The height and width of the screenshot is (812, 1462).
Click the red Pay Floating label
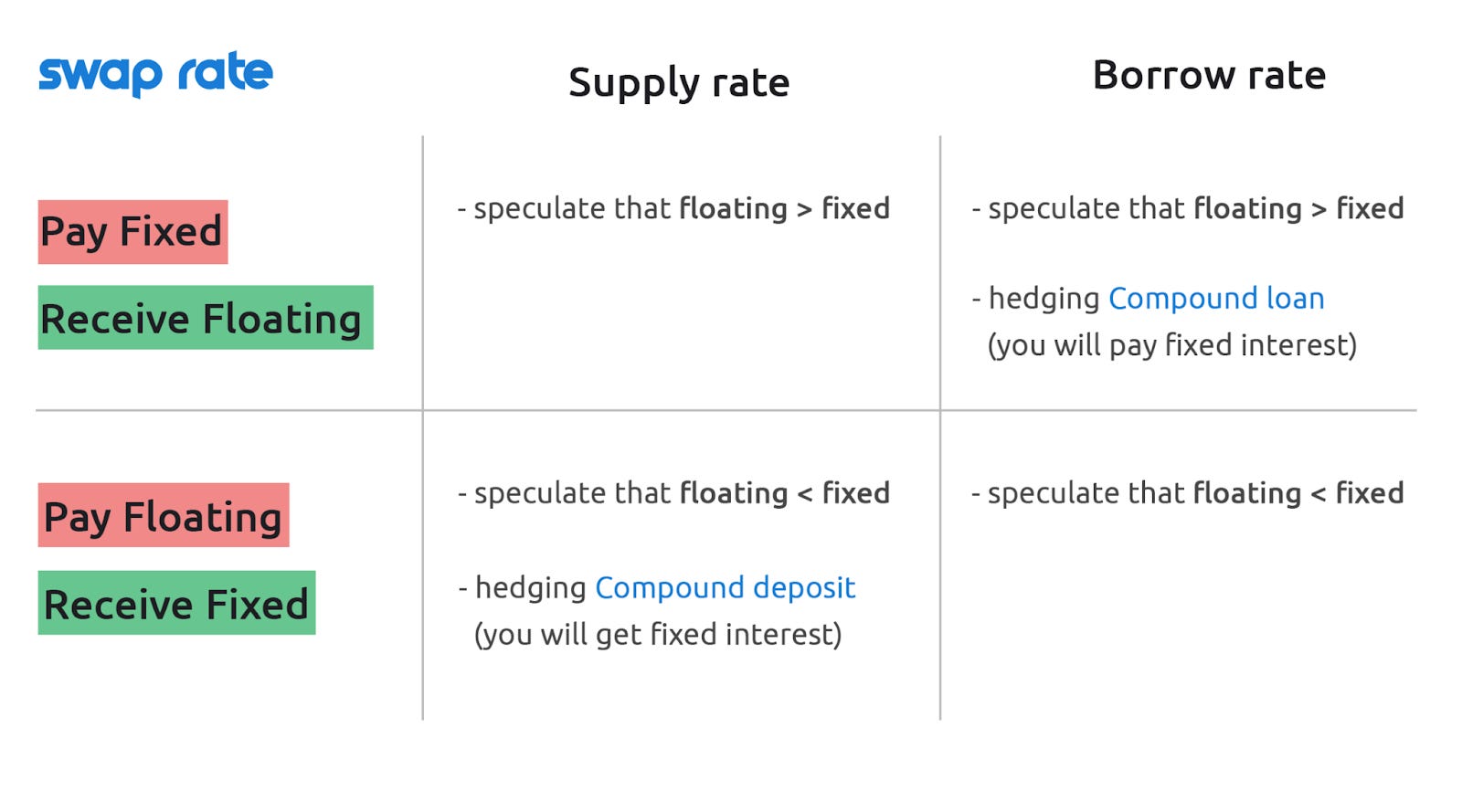pyautogui.click(x=164, y=515)
